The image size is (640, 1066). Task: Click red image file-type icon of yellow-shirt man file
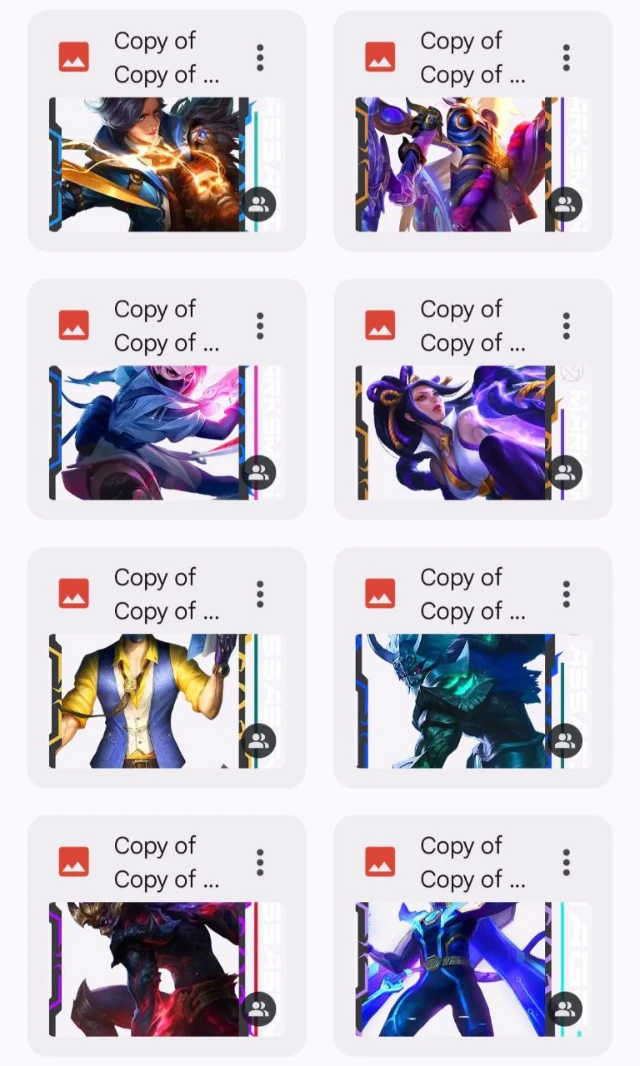coord(74,594)
